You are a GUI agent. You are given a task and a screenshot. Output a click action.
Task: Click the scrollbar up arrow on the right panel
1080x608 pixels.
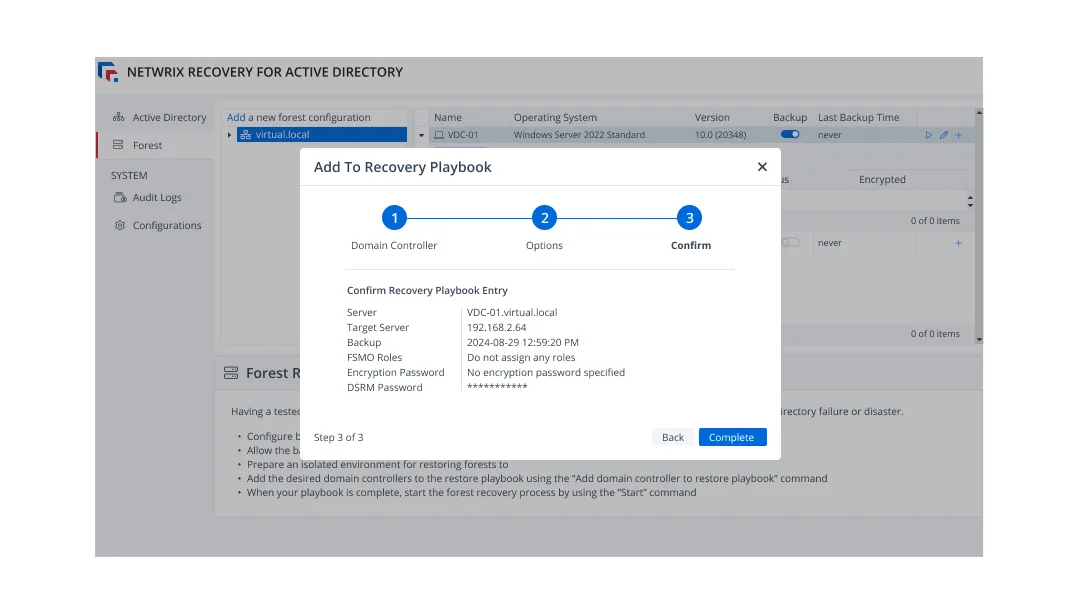(x=979, y=112)
